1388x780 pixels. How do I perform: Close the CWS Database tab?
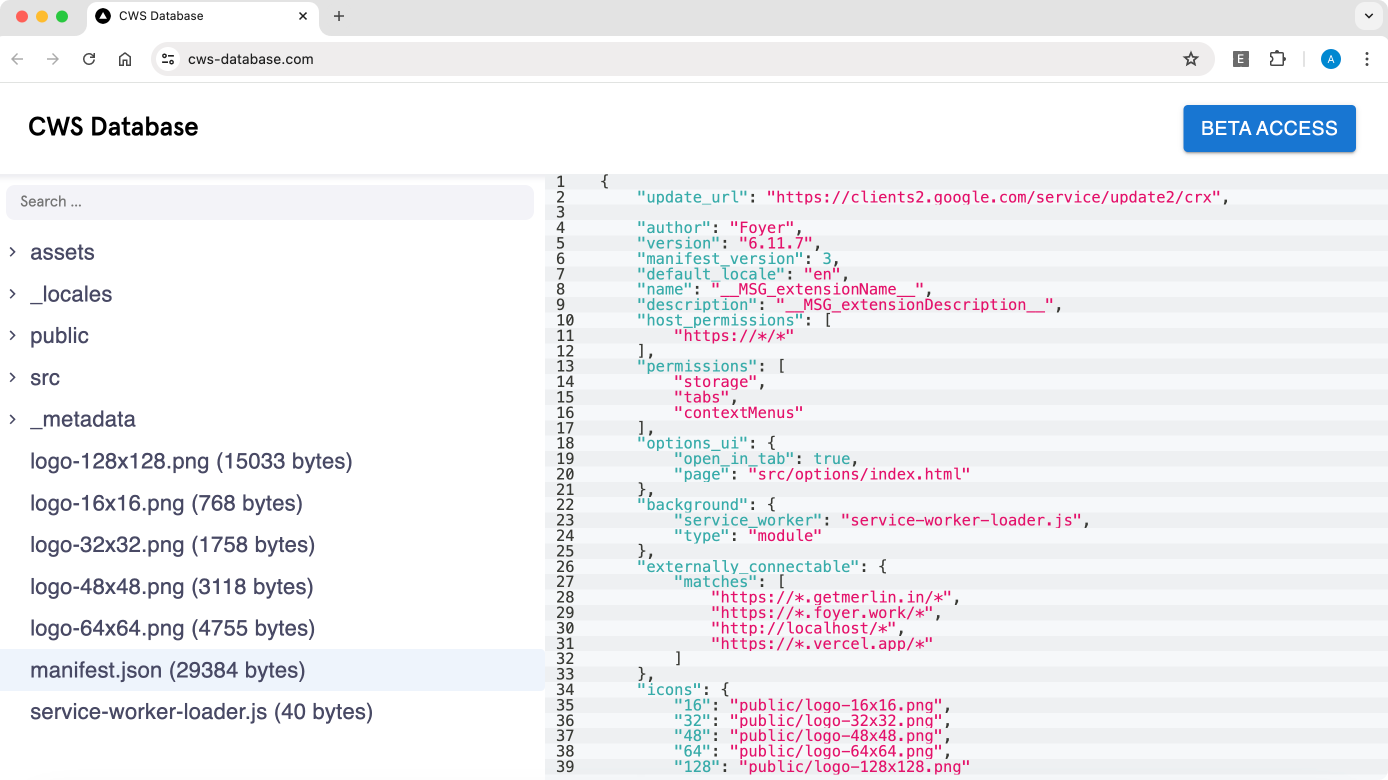pos(303,16)
